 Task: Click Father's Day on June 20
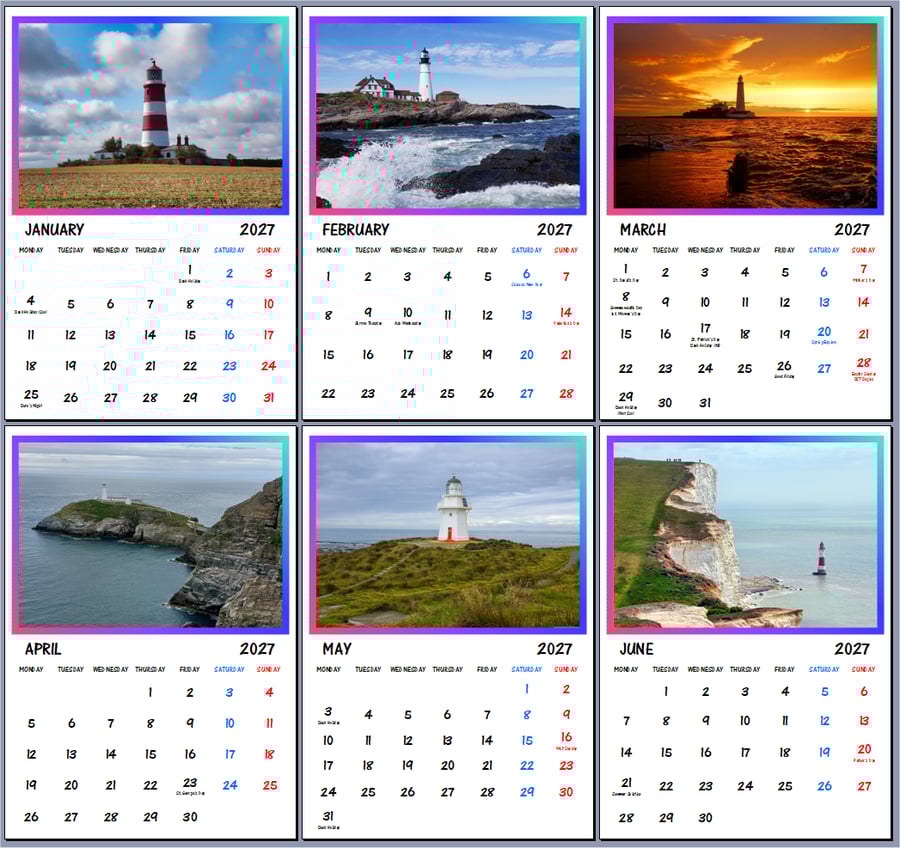862,750
